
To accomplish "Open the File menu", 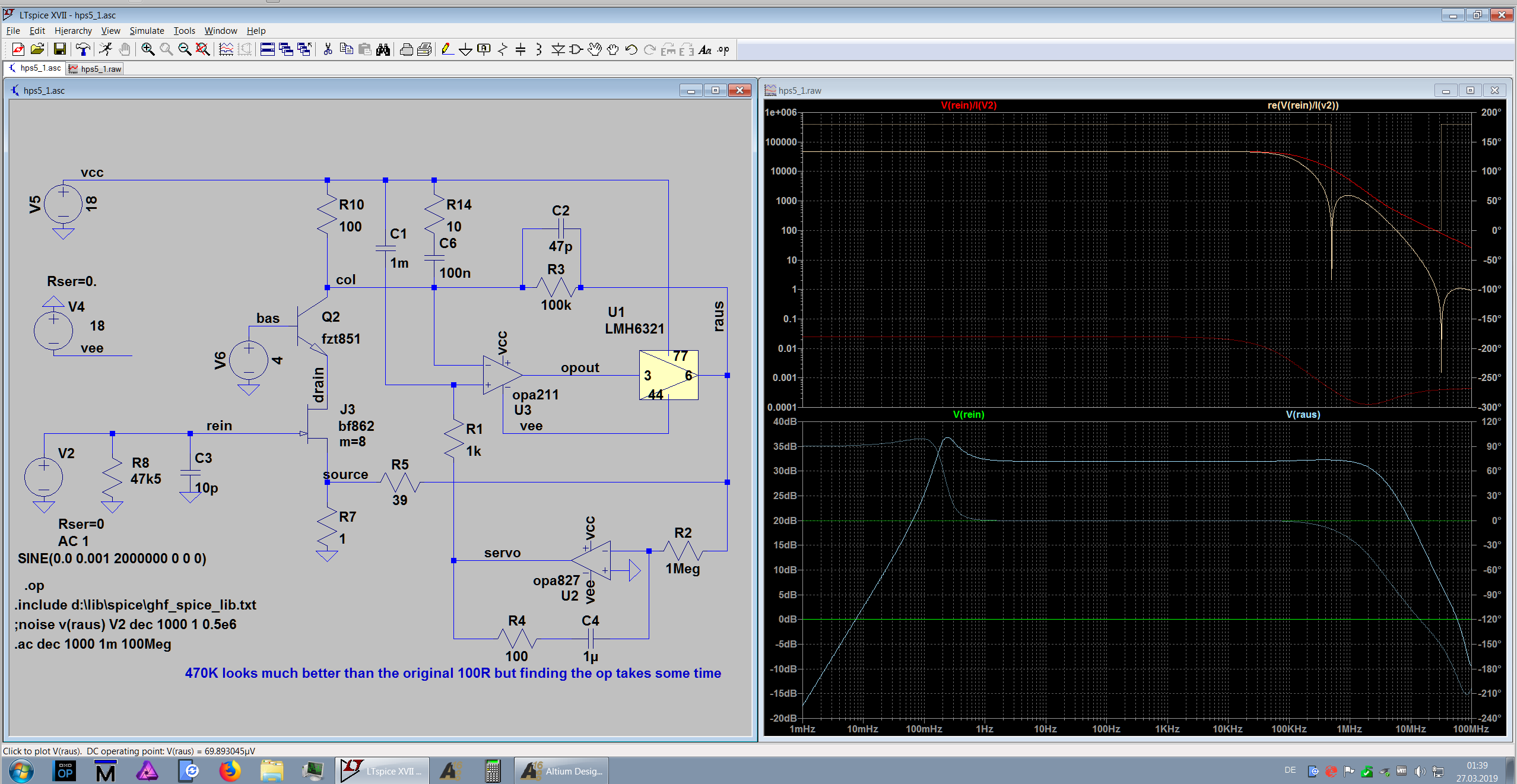I will (x=13, y=30).
